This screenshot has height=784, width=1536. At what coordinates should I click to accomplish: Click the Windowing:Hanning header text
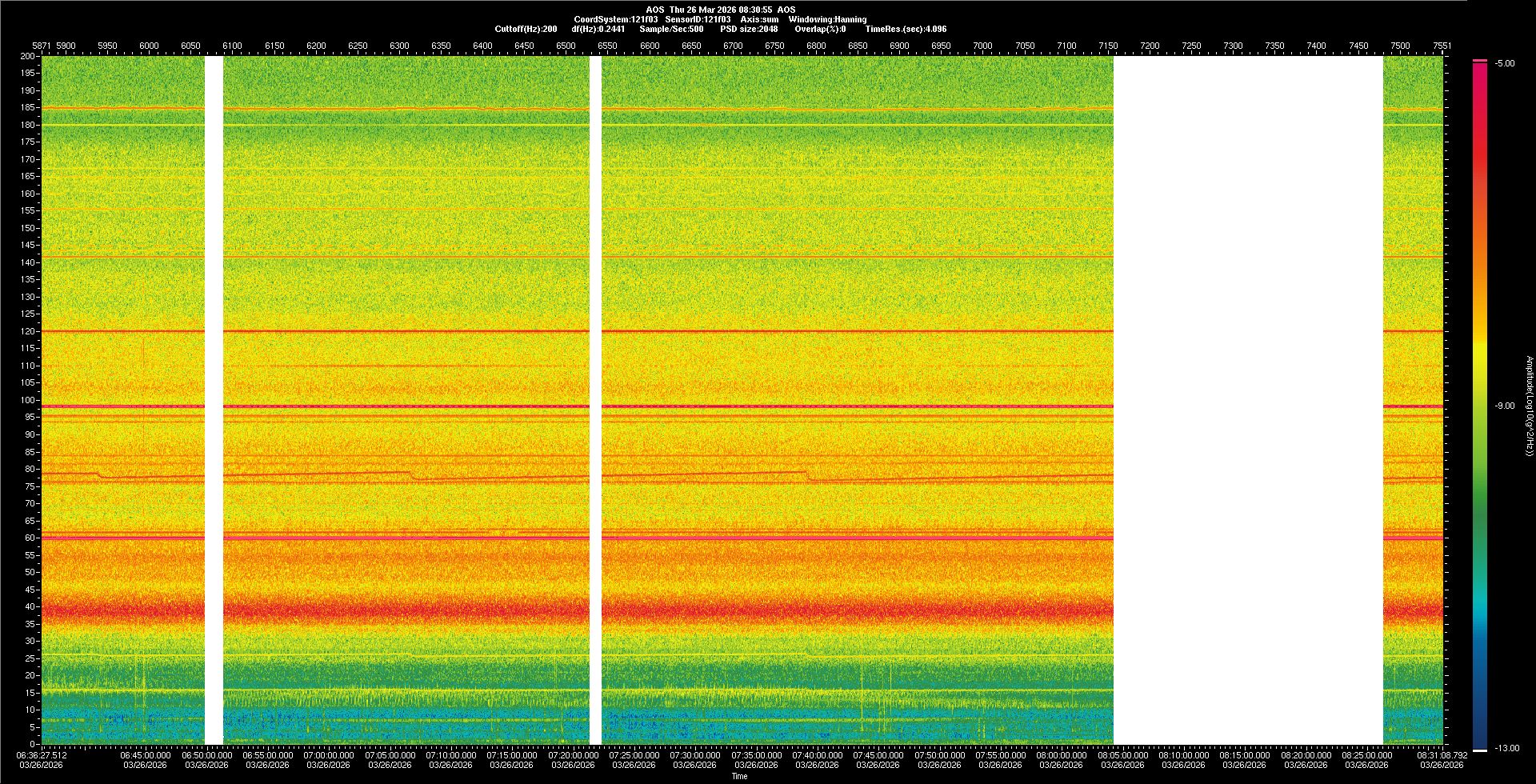coord(827,19)
